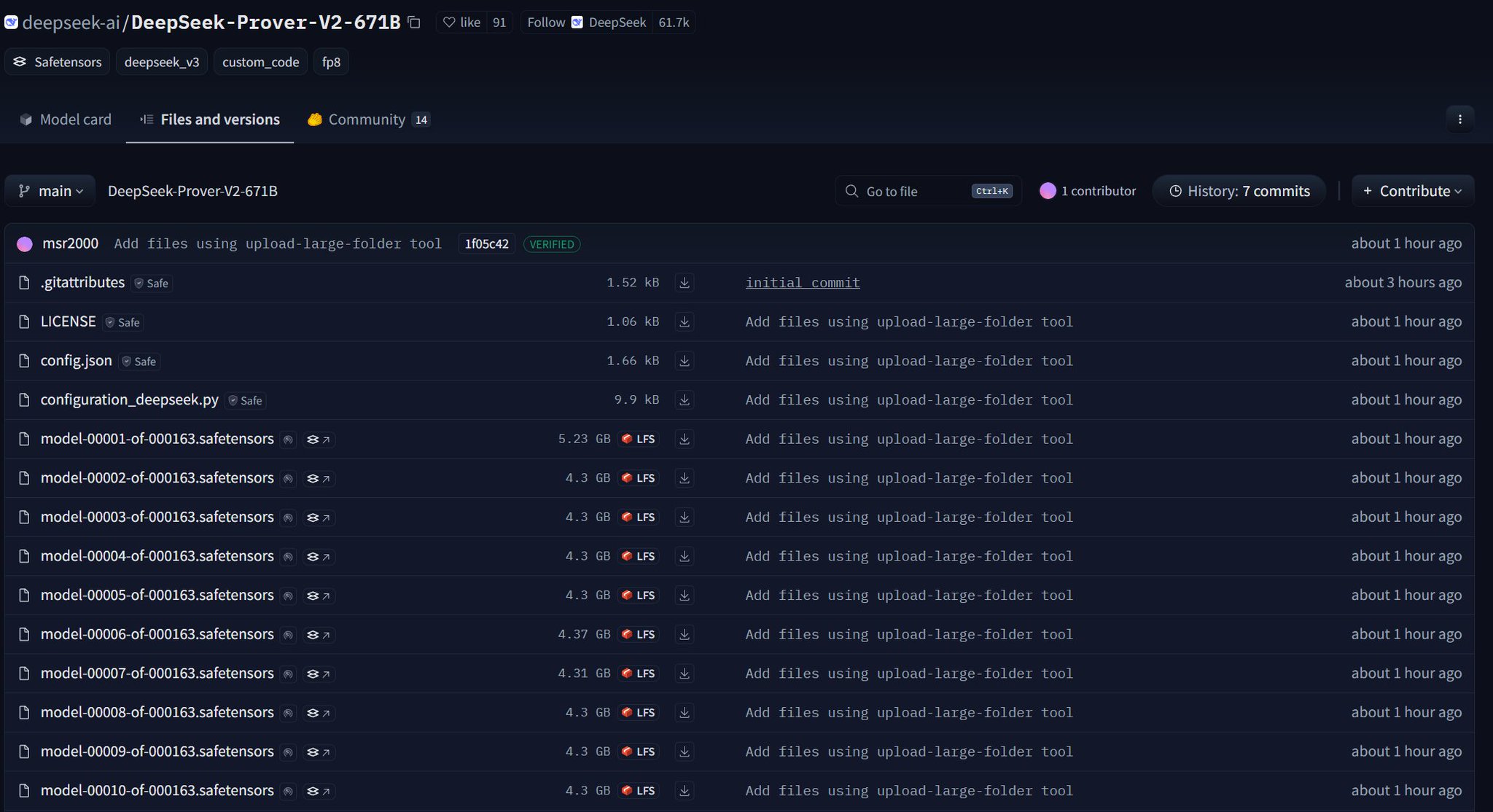Screen dimensions: 1493x812
Task: Click the scan icon for model-00009
Action: pyautogui.click(x=288, y=752)
